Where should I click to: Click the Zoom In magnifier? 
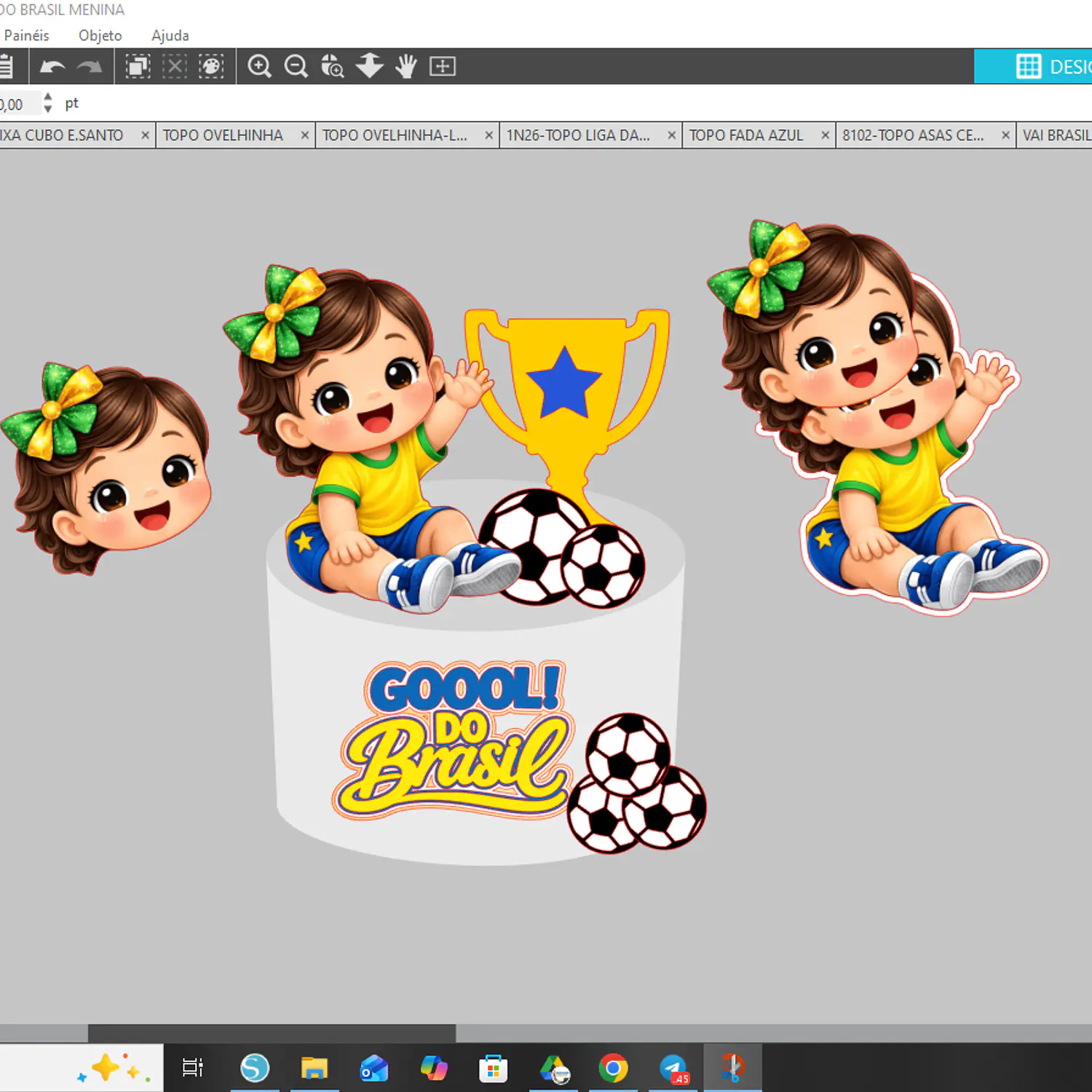click(259, 66)
